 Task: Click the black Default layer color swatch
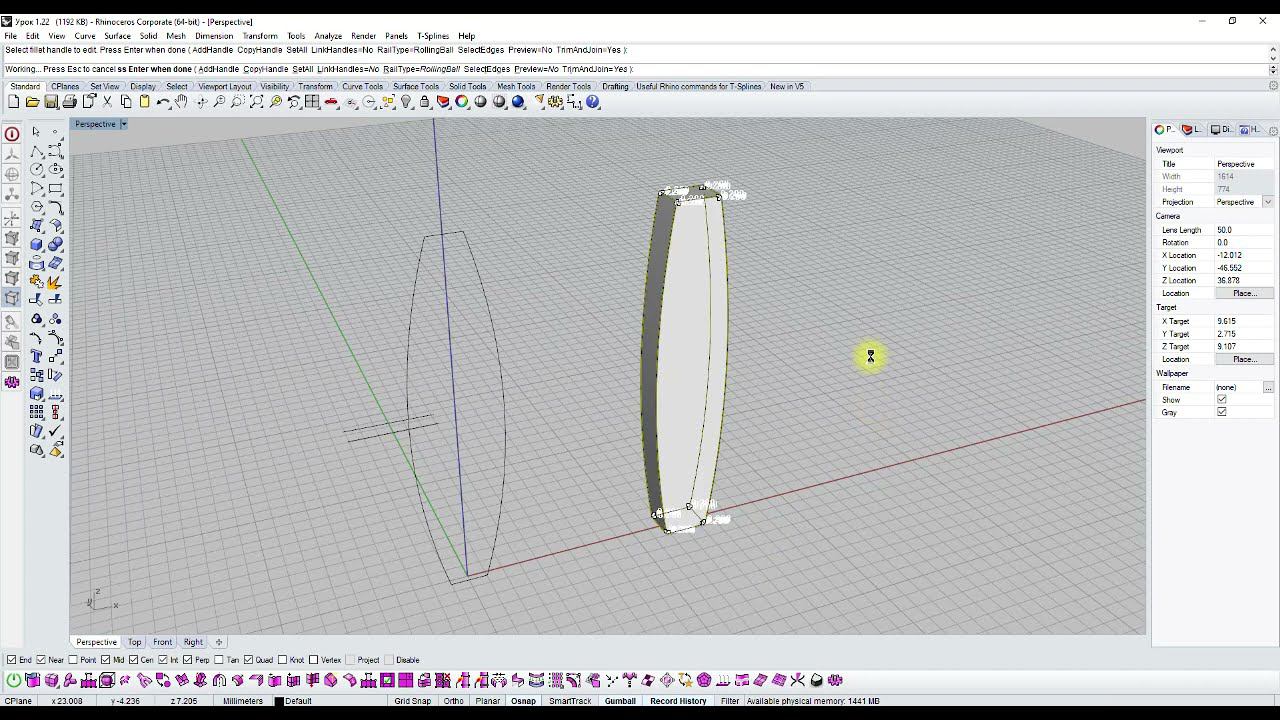coord(279,701)
